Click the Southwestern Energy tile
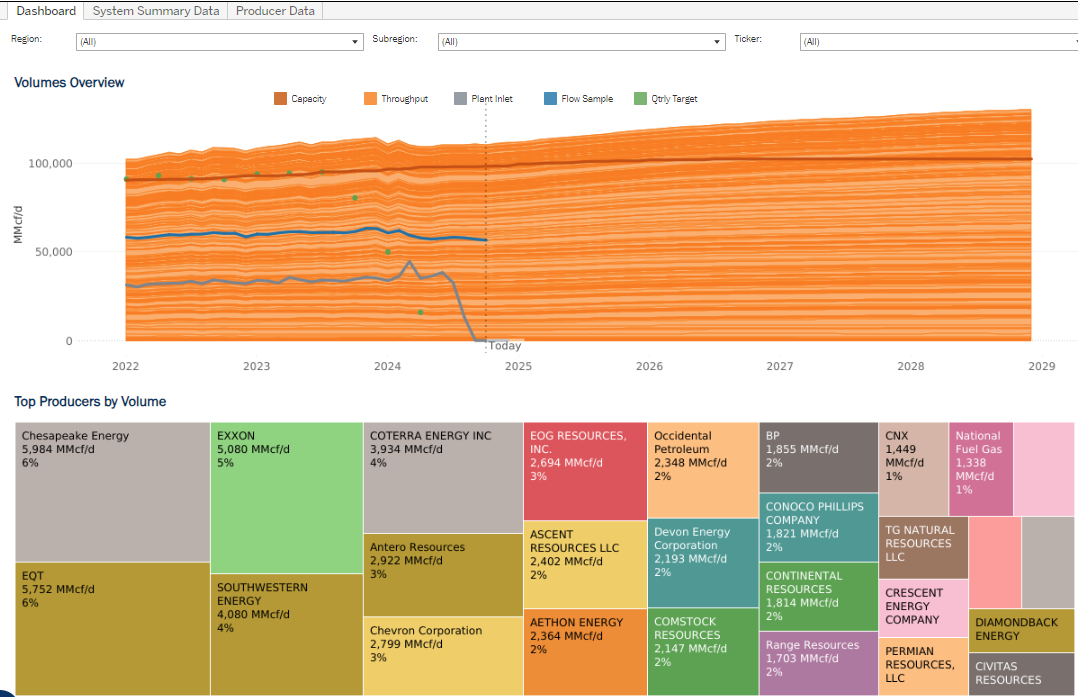 (287, 634)
